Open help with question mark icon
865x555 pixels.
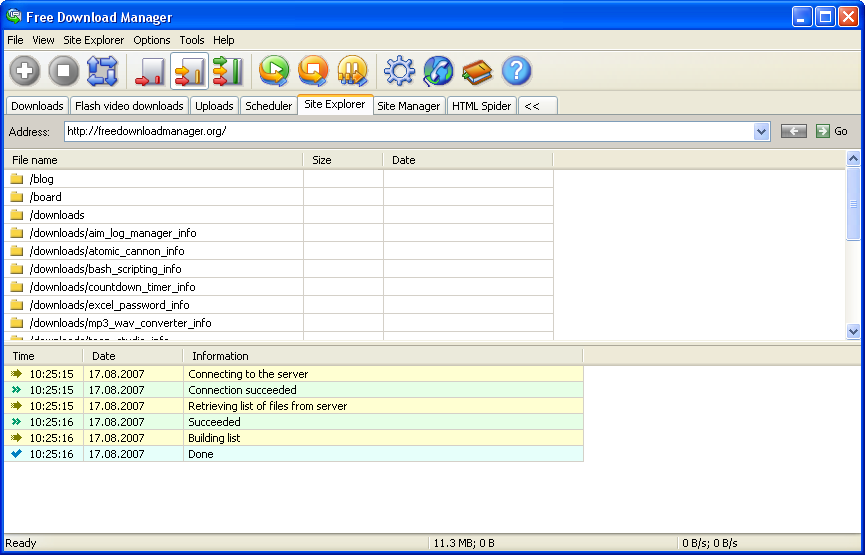516,71
